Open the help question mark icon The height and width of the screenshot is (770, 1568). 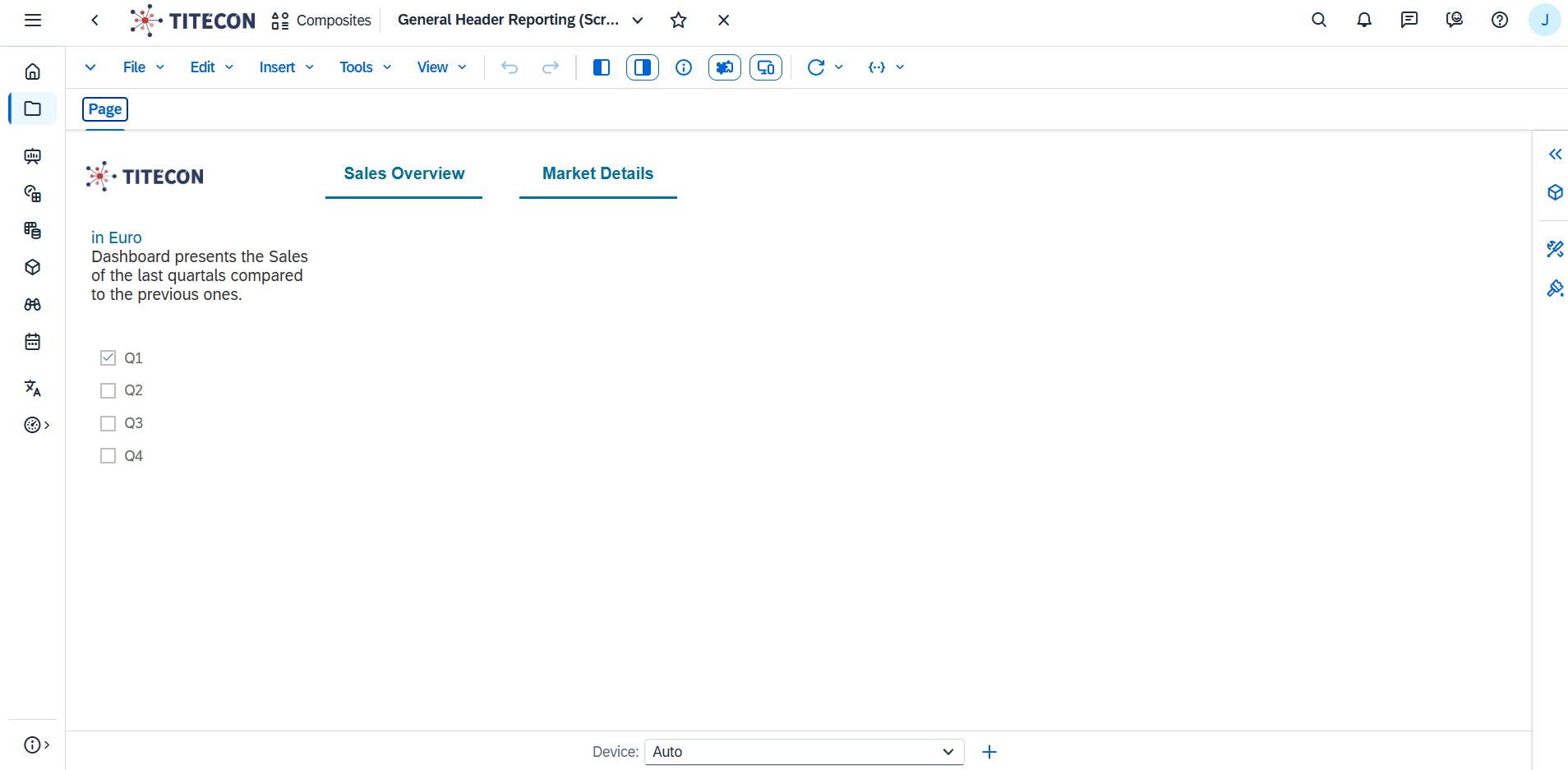[x=1500, y=21]
